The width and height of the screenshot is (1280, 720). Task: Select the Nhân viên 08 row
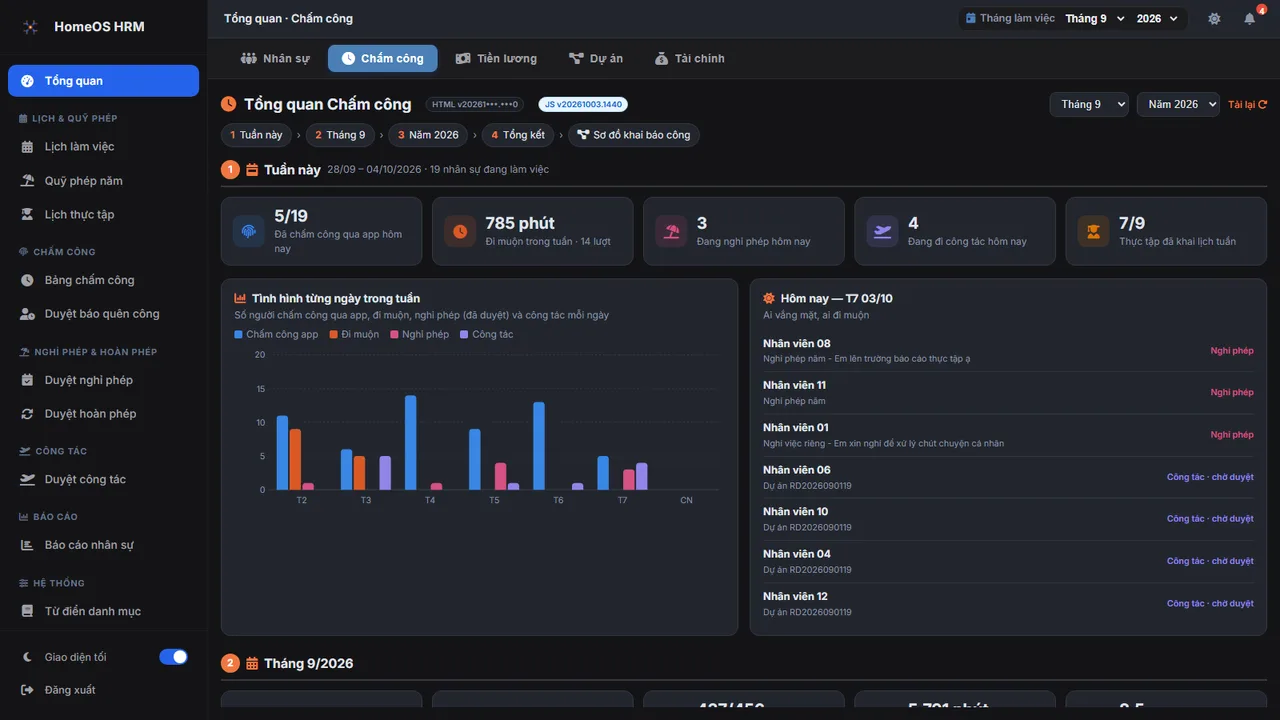1008,351
